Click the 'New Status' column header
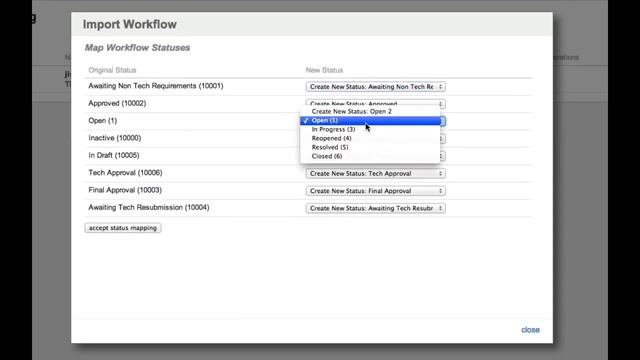 (324, 70)
